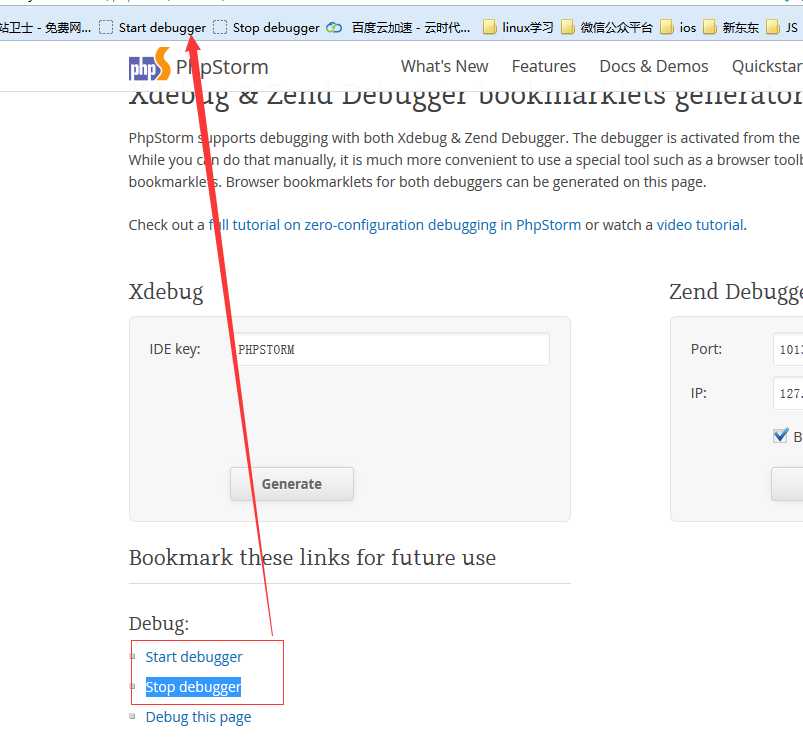Click the highlighted Stop debugger link
This screenshot has width=803, height=745.
193,687
